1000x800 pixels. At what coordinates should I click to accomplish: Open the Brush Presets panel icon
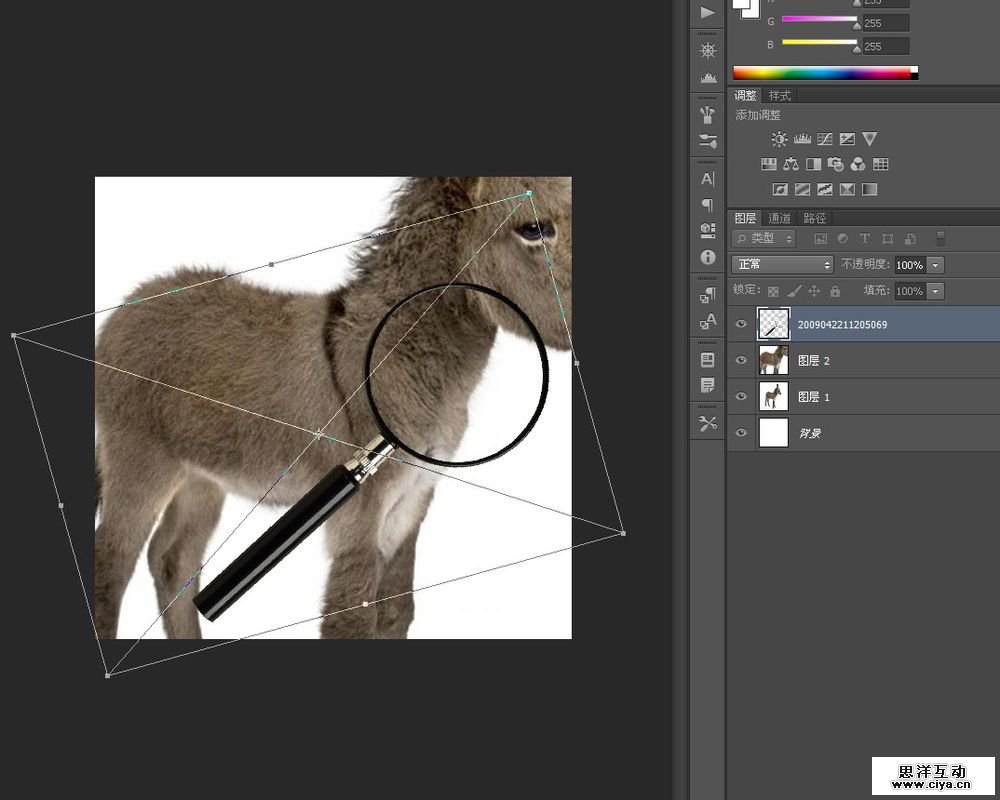click(708, 115)
